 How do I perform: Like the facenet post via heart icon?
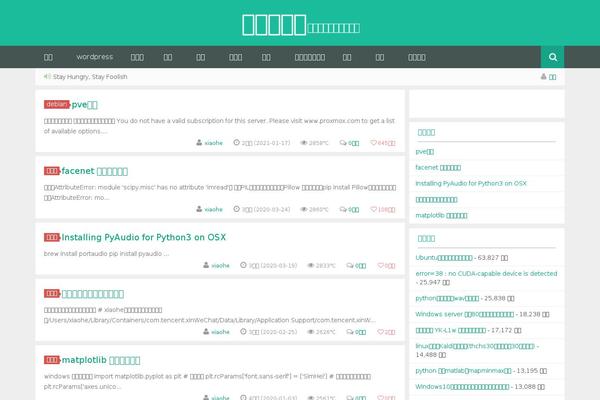[373, 209]
